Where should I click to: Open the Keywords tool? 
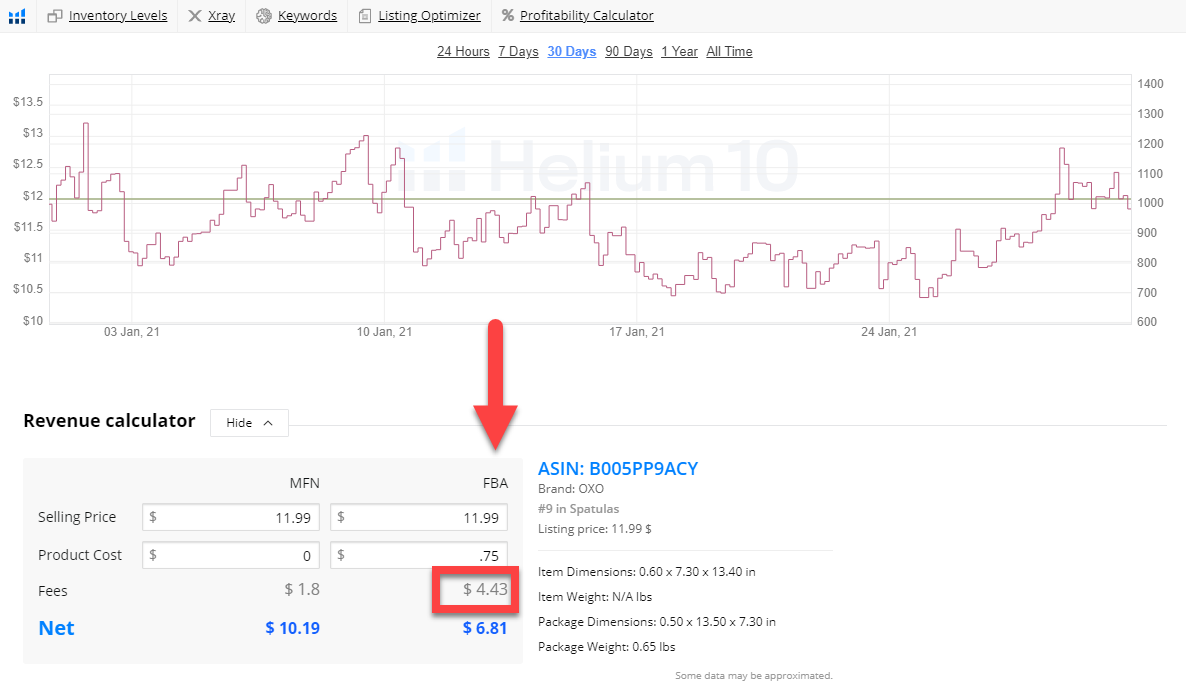[x=307, y=16]
